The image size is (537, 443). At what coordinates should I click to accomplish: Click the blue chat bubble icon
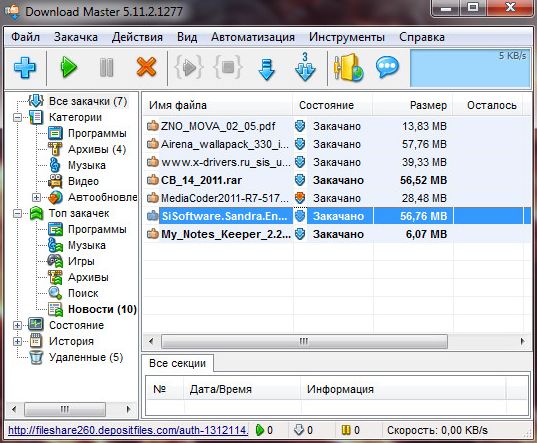click(387, 67)
